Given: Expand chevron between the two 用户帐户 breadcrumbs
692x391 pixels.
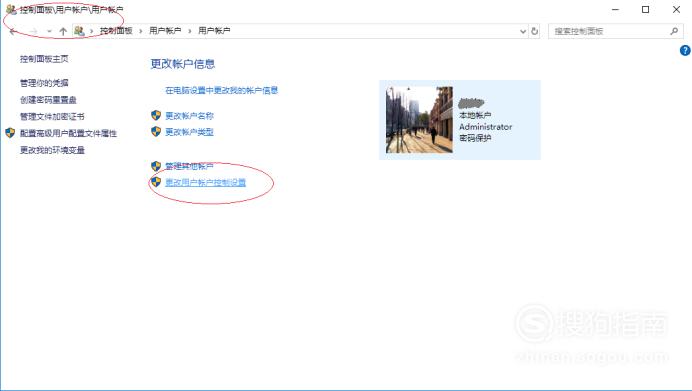Looking at the screenshot, I should click(x=190, y=31).
